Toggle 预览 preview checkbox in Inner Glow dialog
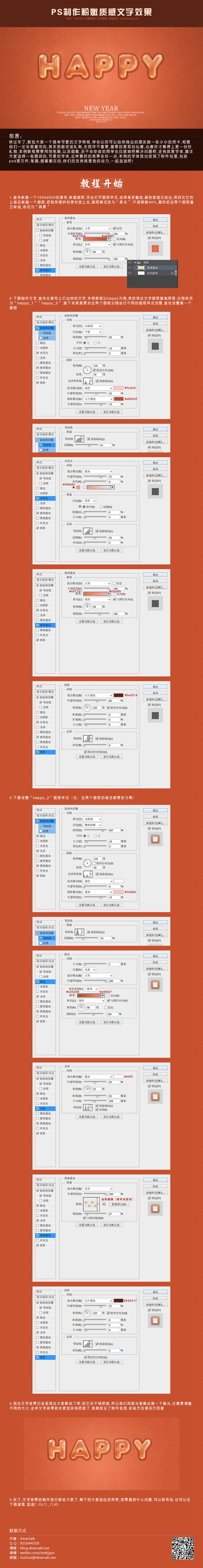This screenshot has width=203, height=1568. pos(150,481)
